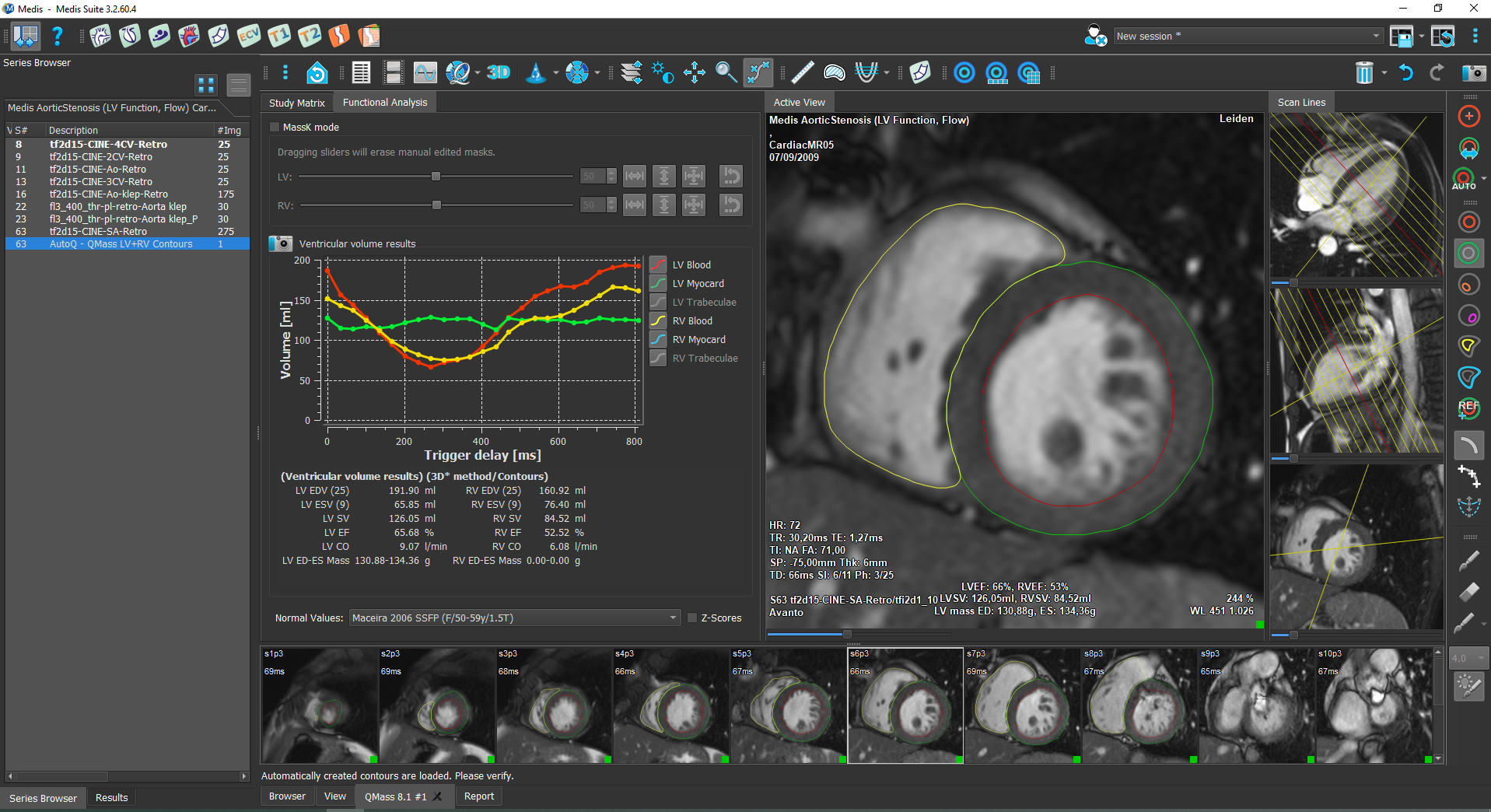
Task: Tick the Z-Scores checkbox
Action: (692, 618)
